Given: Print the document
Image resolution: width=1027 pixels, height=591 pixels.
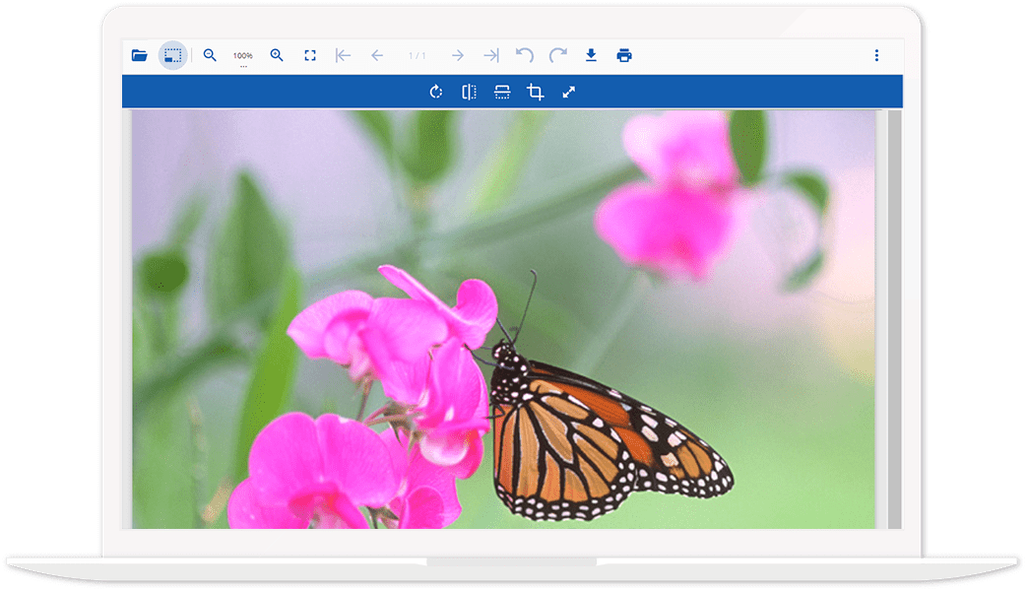Looking at the screenshot, I should (624, 56).
